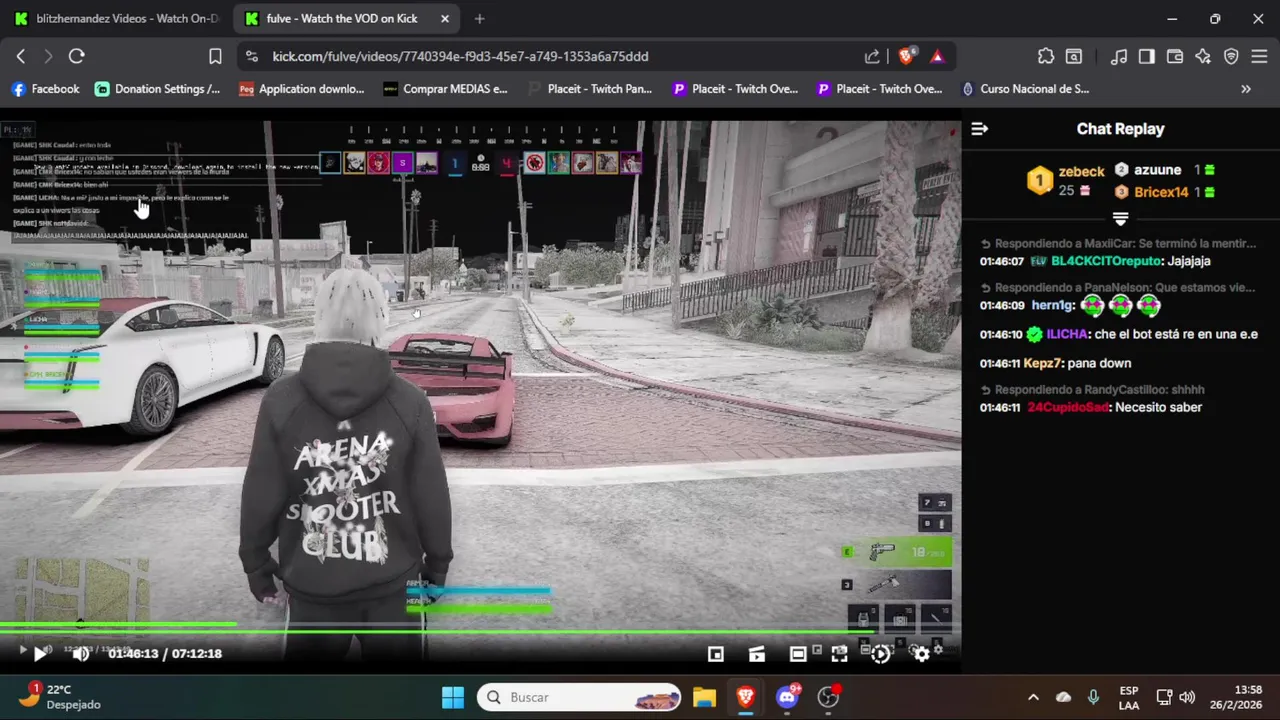This screenshot has height=720, width=1280.
Task: Expand the chat leaderboard with the down arrow
Action: click(1120, 218)
